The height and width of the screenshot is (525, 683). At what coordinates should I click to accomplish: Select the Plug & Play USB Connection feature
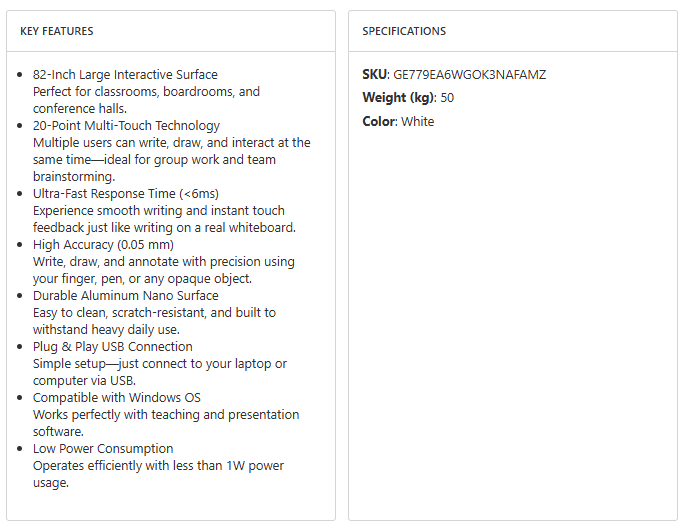point(113,347)
